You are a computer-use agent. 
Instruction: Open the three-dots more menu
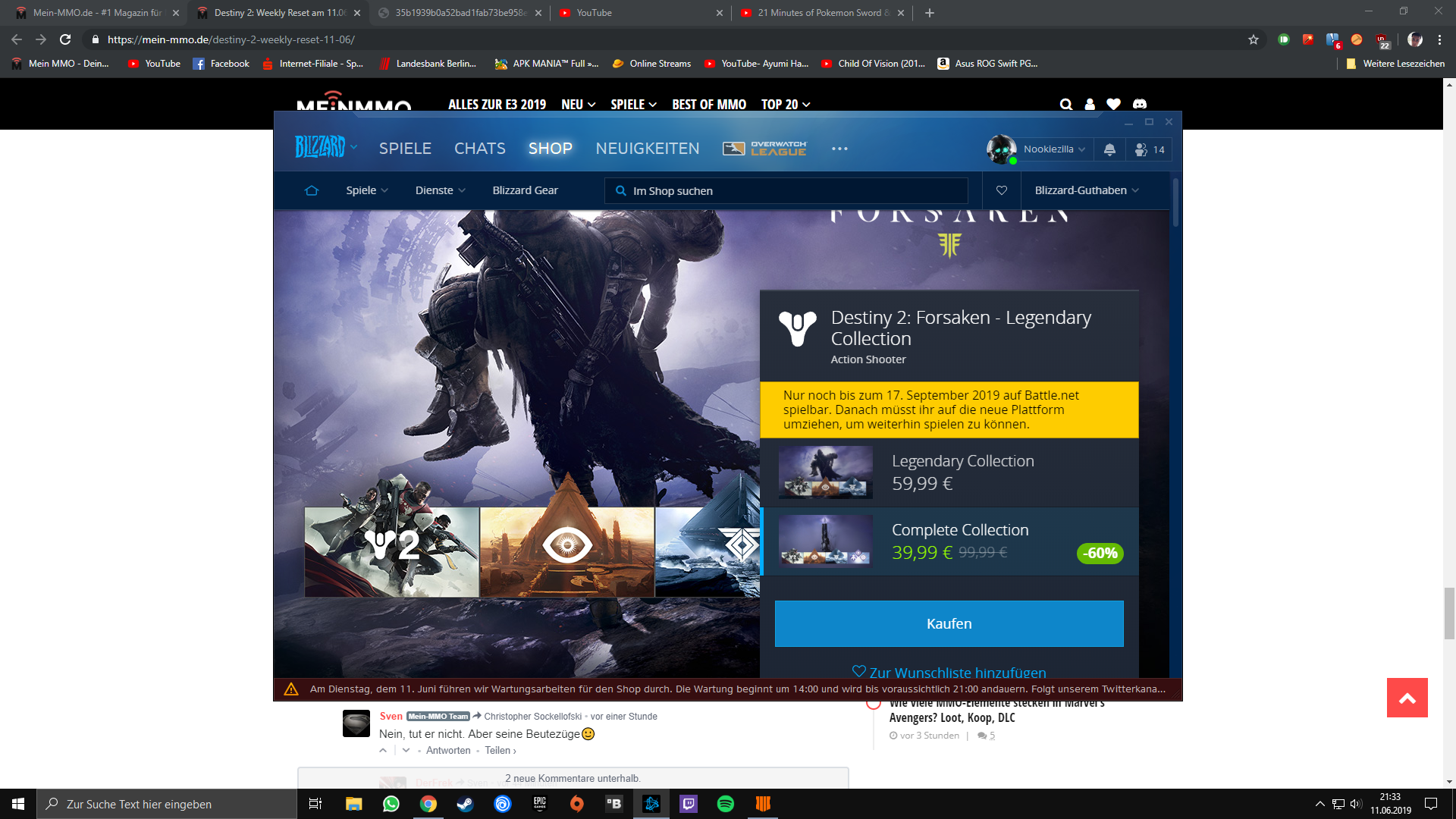coord(839,149)
